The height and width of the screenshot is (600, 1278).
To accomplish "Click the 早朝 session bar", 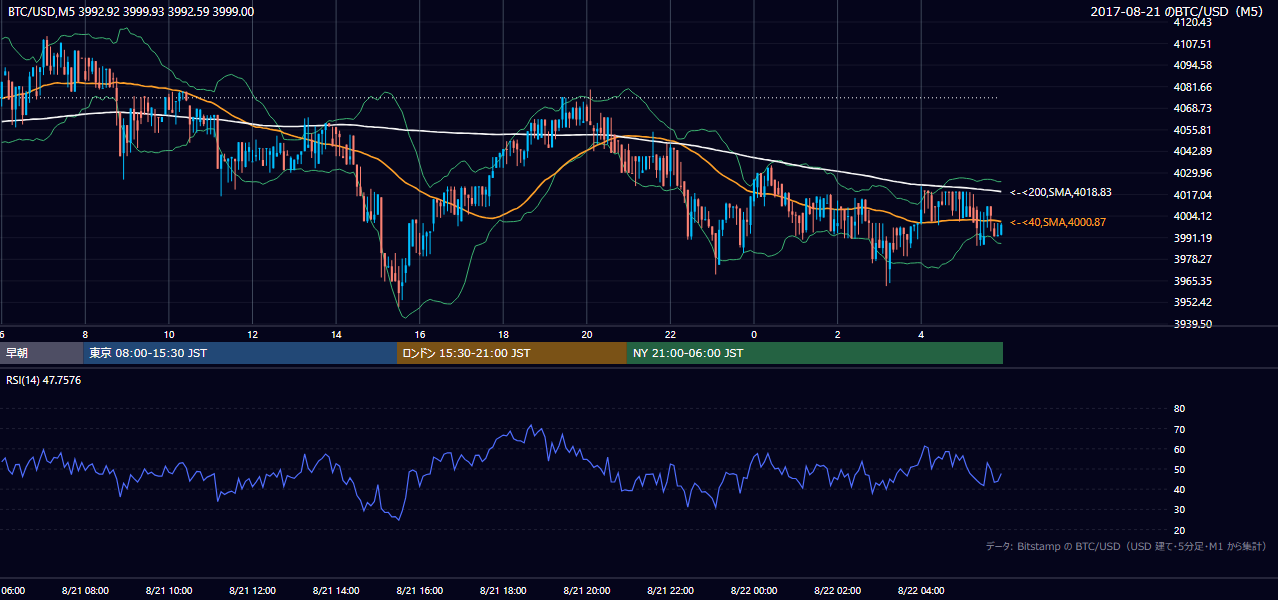I will (x=41, y=353).
